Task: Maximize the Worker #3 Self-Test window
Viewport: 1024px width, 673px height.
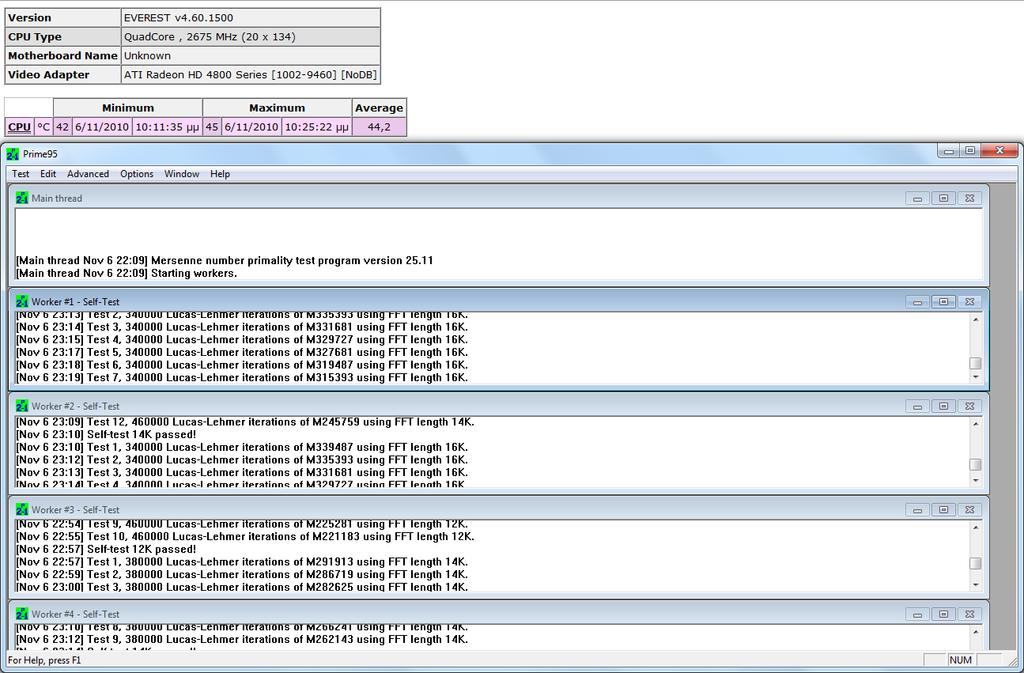Action: click(944, 509)
